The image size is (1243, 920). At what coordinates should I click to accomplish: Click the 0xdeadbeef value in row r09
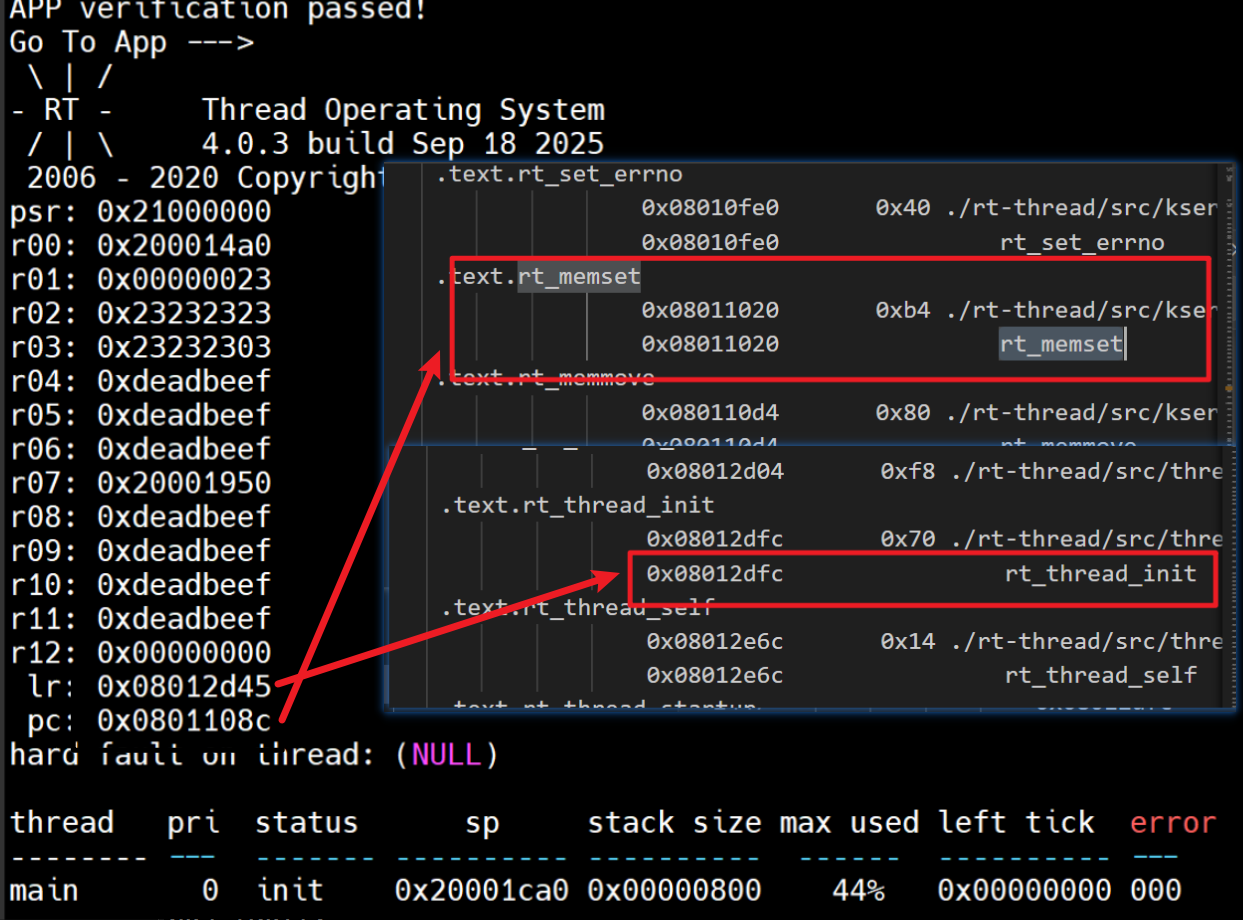[184, 552]
